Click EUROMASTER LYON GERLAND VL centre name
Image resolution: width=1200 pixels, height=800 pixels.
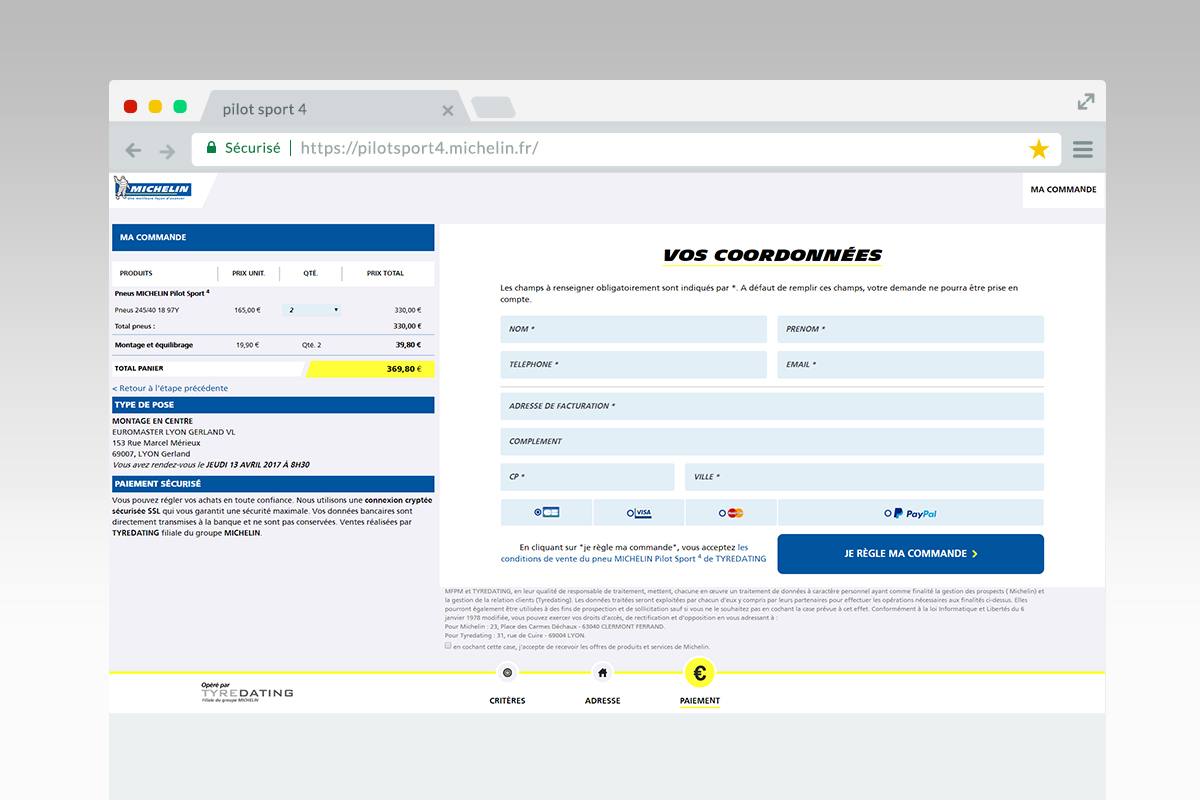(x=173, y=432)
